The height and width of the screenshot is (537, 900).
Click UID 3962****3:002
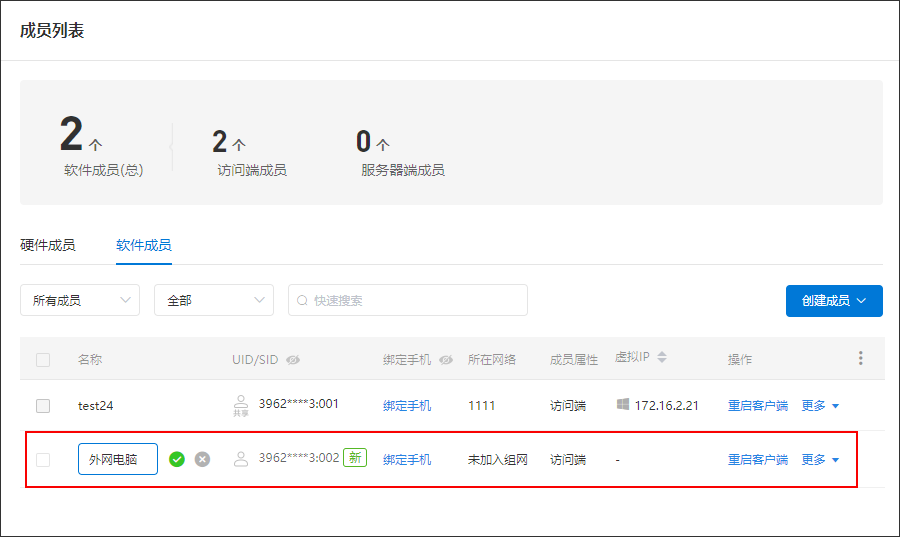pyautogui.click(x=298, y=457)
